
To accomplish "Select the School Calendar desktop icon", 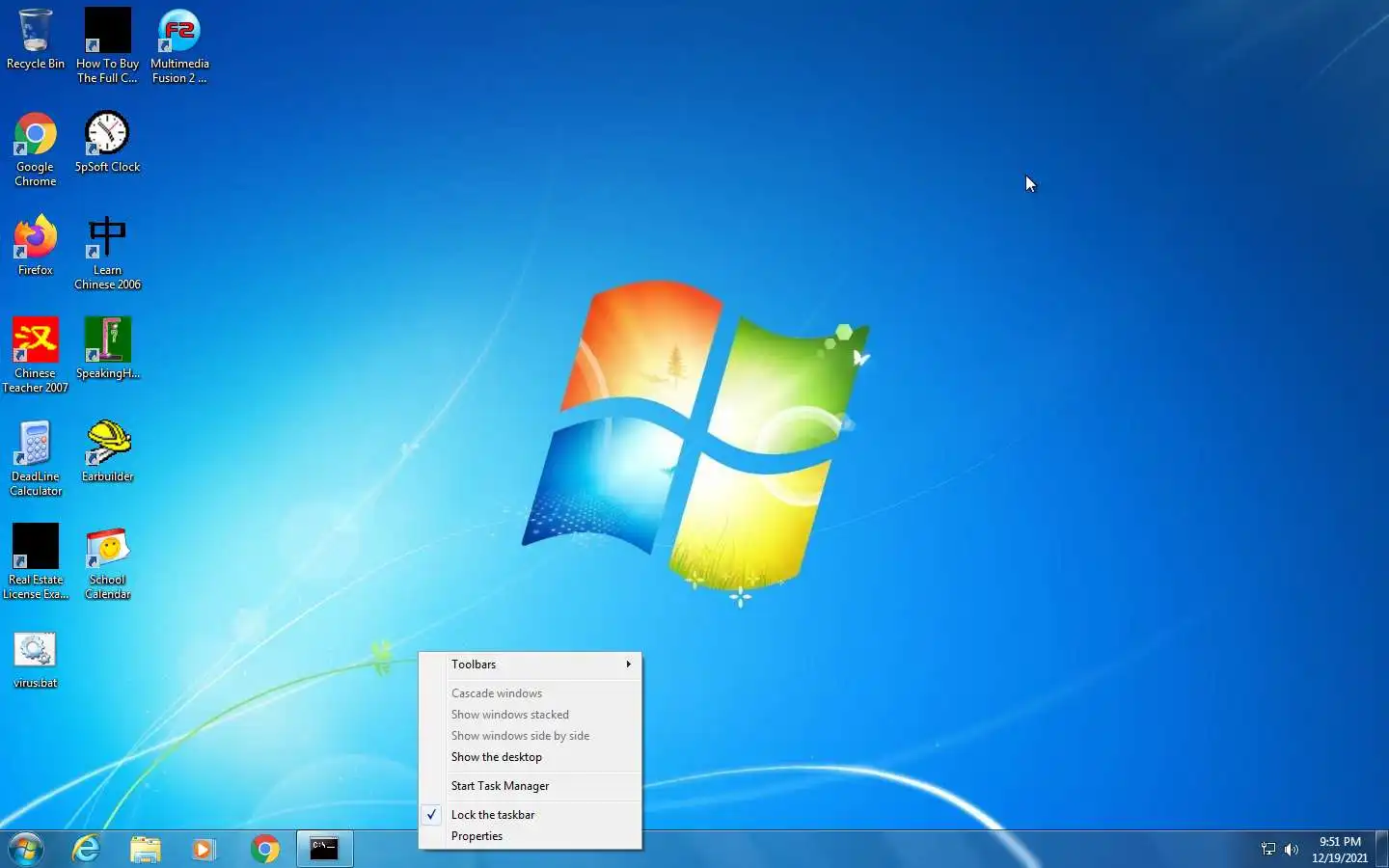I will click(x=107, y=562).
